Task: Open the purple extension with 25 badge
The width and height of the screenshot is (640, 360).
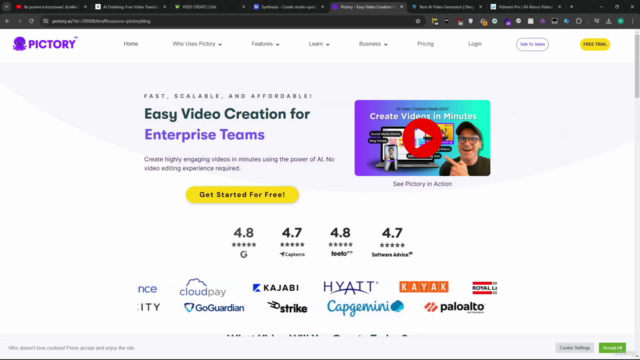Action: pyautogui.click(x=507, y=21)
